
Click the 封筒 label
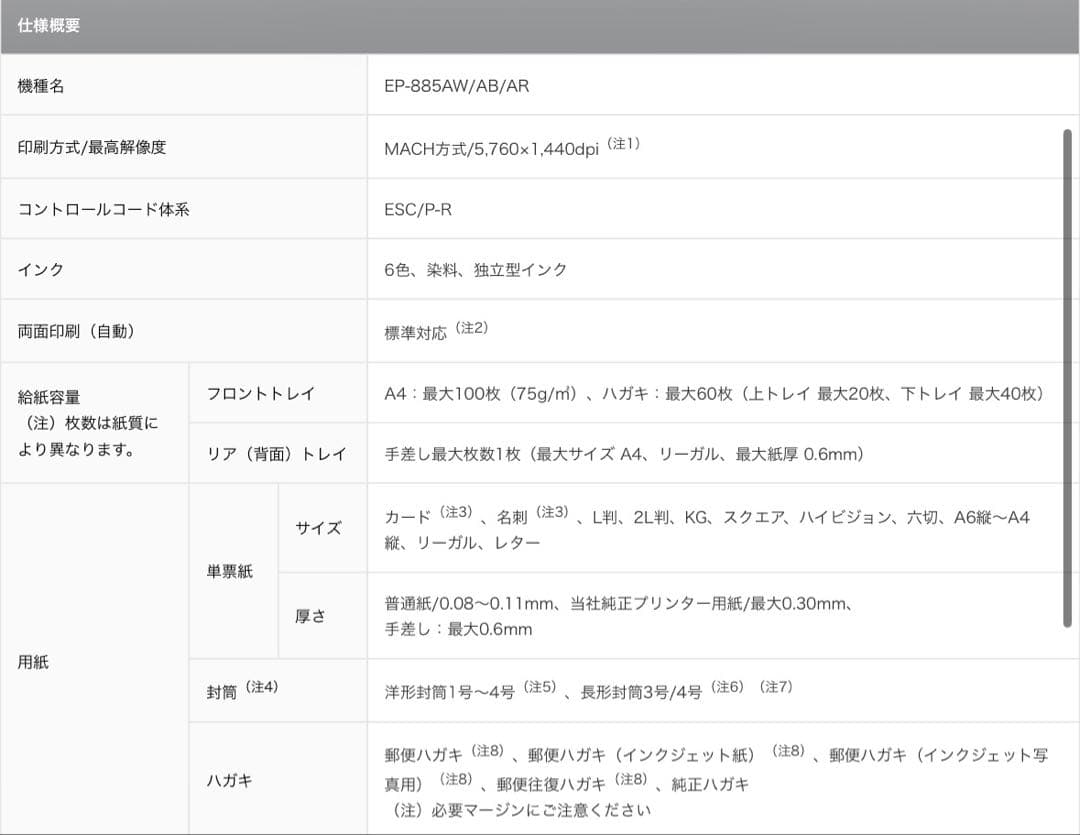(x=222, y=692)
